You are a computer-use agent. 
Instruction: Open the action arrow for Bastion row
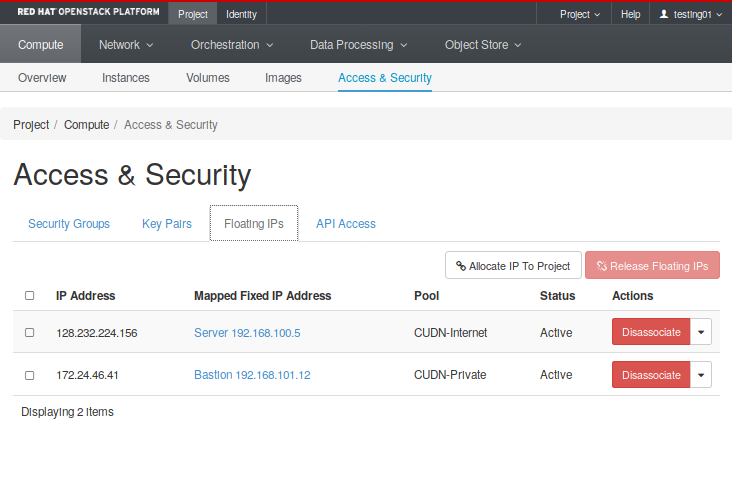tap(701, 375)
